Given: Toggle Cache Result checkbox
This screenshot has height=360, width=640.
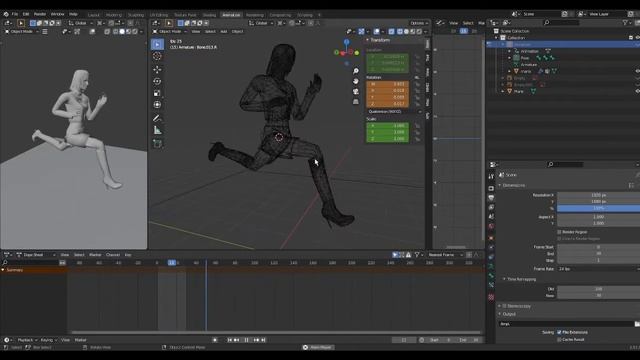Looking at the screenshot, I should (x=559, y=340).
